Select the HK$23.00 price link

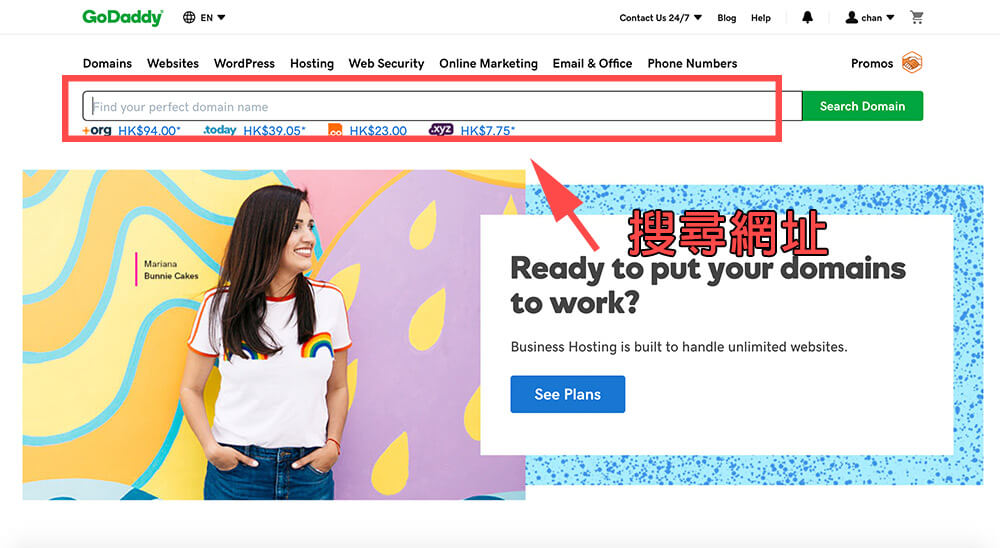378,131
